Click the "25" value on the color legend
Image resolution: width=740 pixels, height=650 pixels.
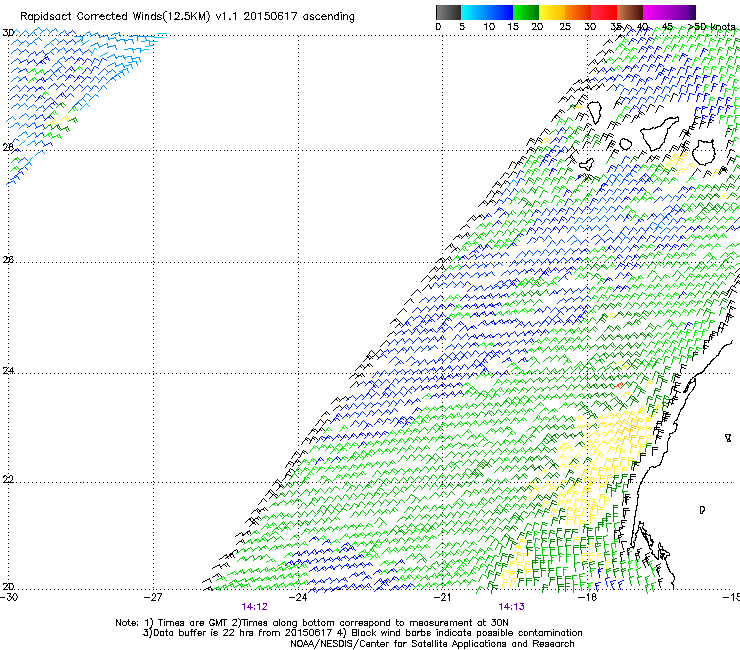(565, 27)
